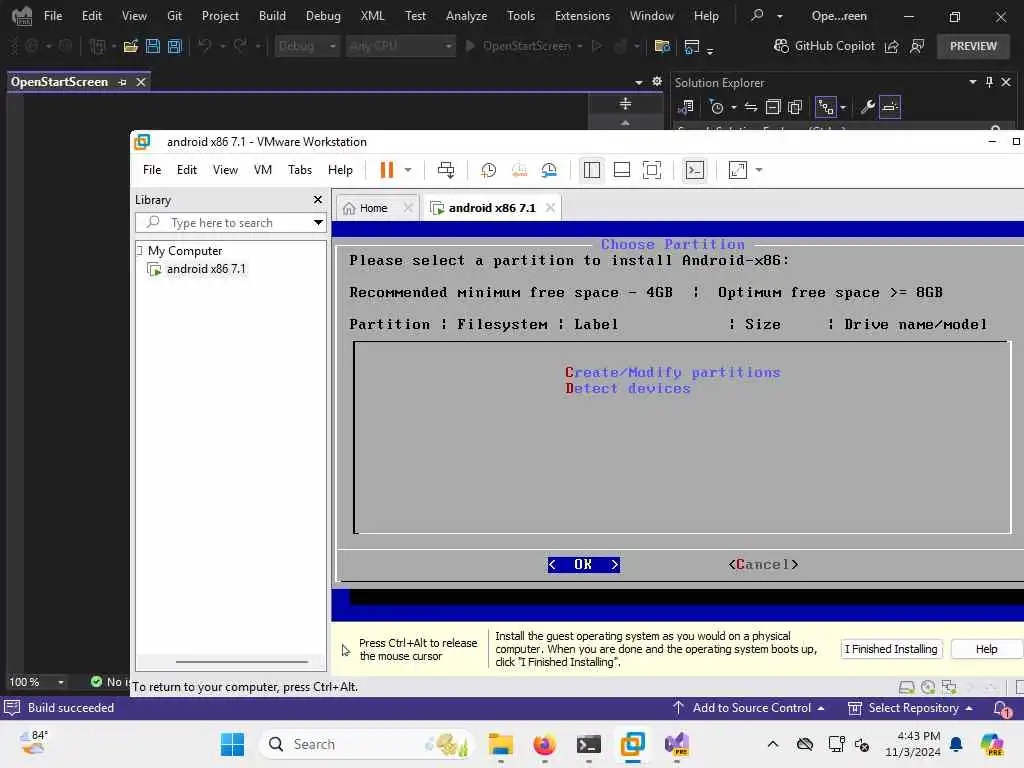This screenshot has height=768, width=1024.
Task: Click the VMware CD/DVD status icon
Action: [927, 687]
